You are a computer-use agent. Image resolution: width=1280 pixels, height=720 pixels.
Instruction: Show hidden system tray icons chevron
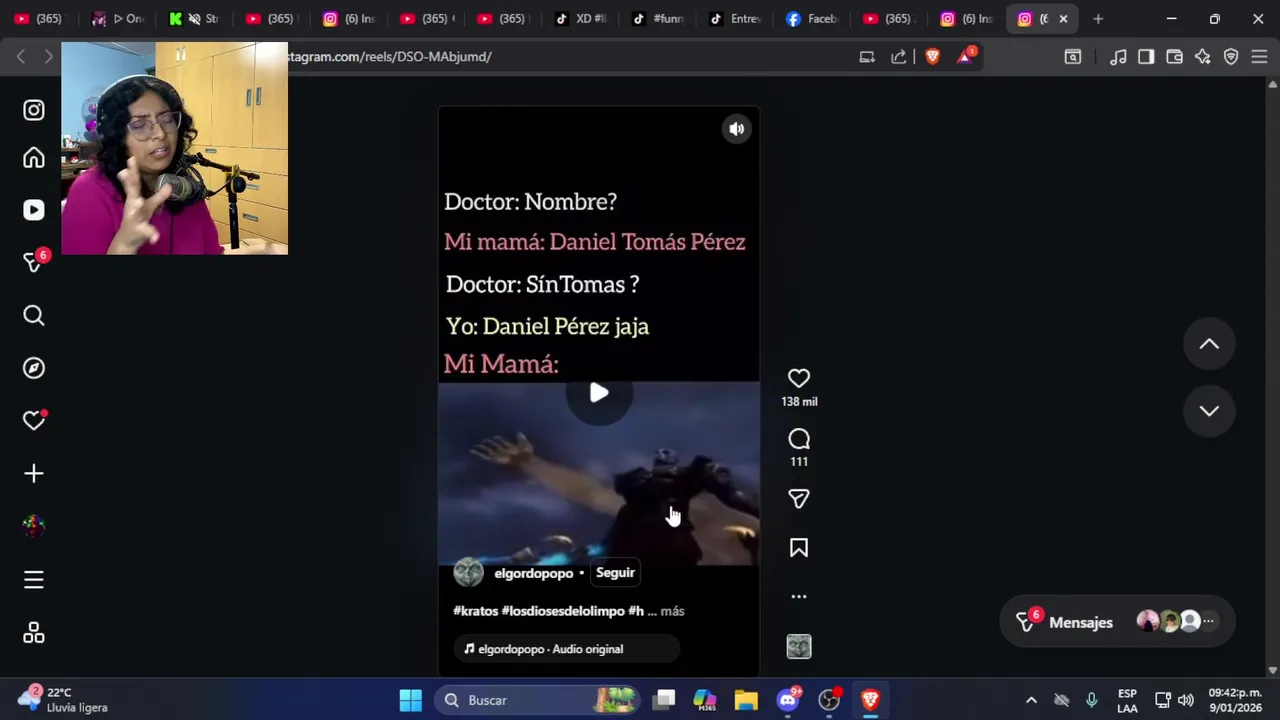[1031, 700]
